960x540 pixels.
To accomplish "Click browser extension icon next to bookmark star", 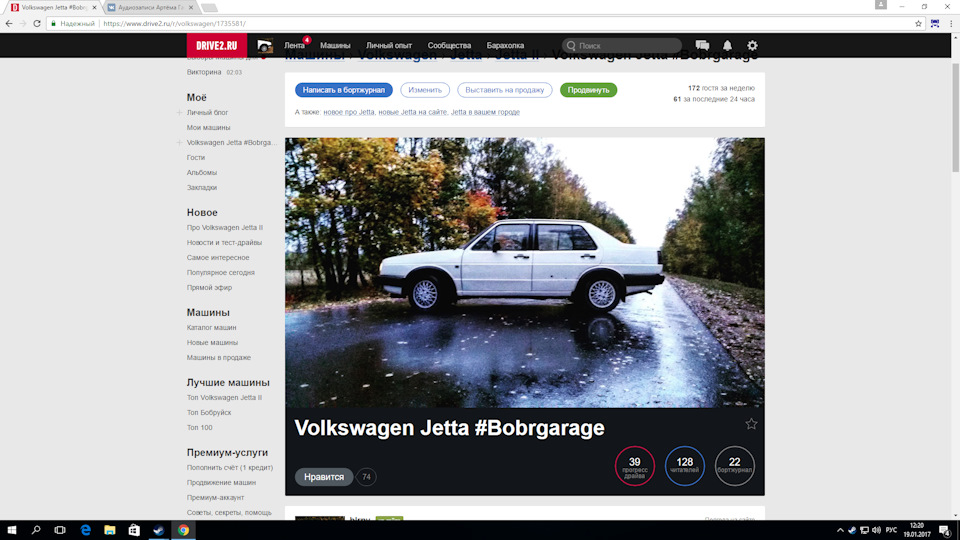I will pos(935,23).
